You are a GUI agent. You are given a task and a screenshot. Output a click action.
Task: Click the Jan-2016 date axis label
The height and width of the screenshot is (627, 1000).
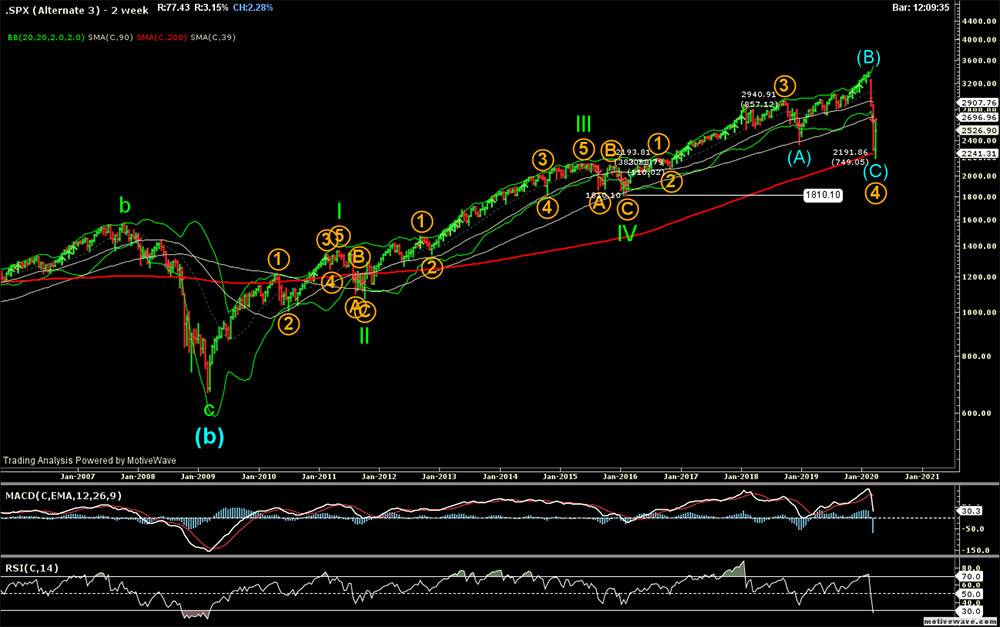pyautogui.click(x=620, y=477)
